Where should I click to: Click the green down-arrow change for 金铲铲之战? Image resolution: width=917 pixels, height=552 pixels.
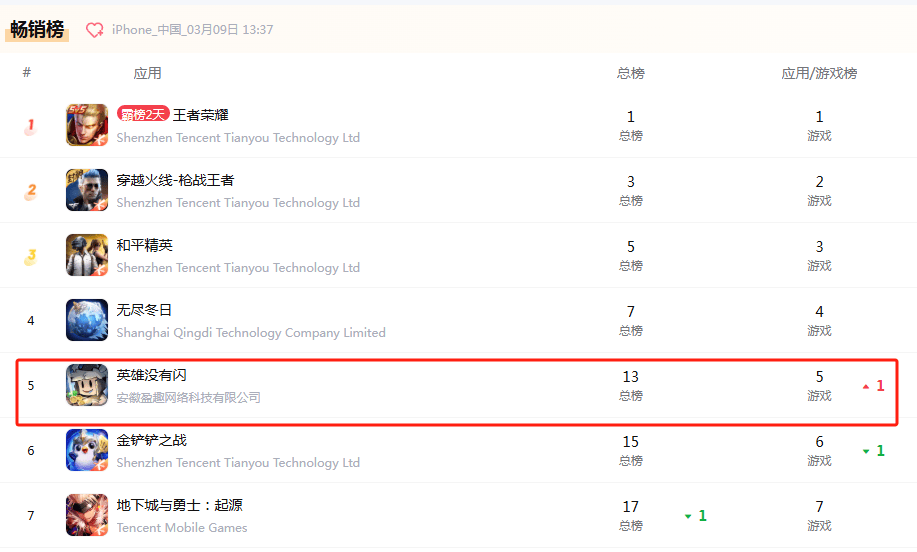point(874,451)
